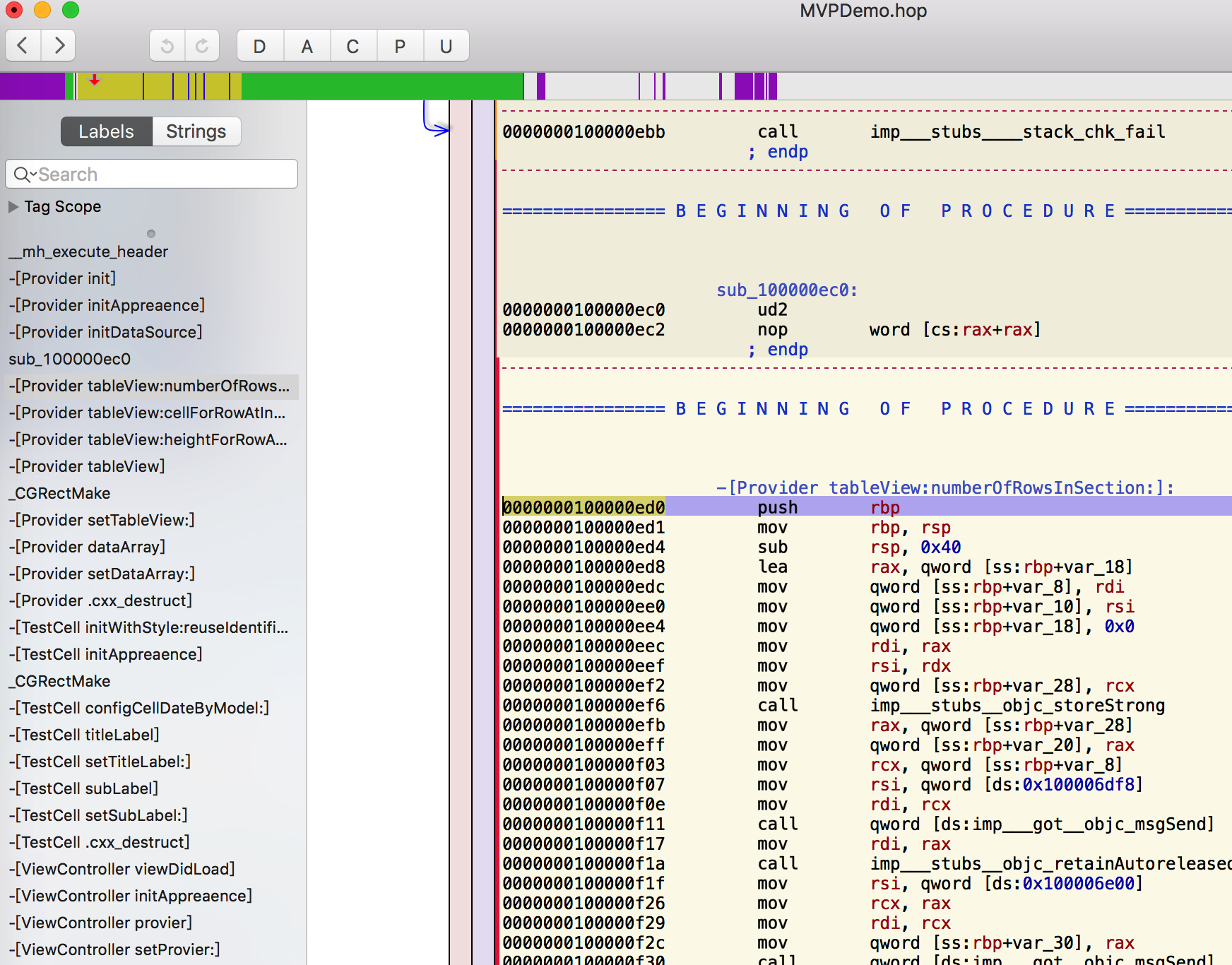Click the redo toolbar icon
Viewport: 1232px width, 965px height.
click(202, 46)
